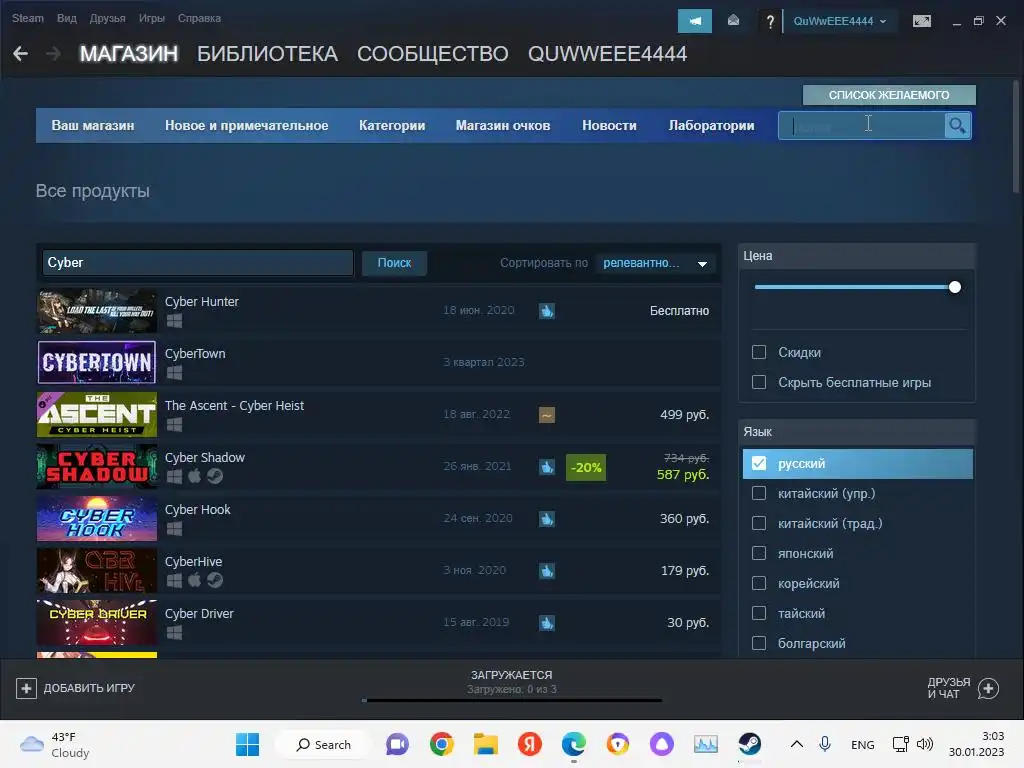Open the Игры menu
1024x768 pixels.
[x=152, y=18]
